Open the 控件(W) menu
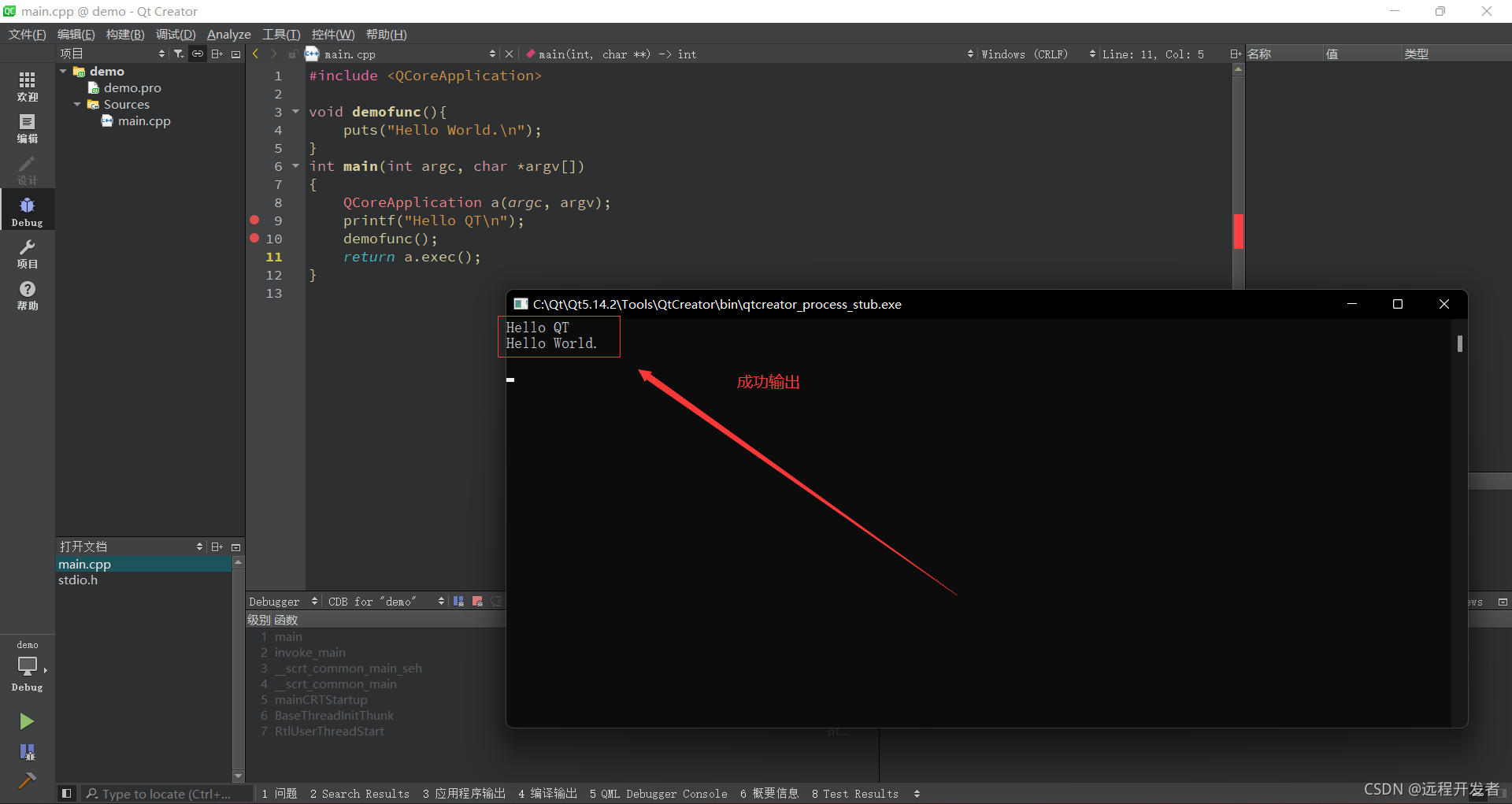 [x=333, y=34]
